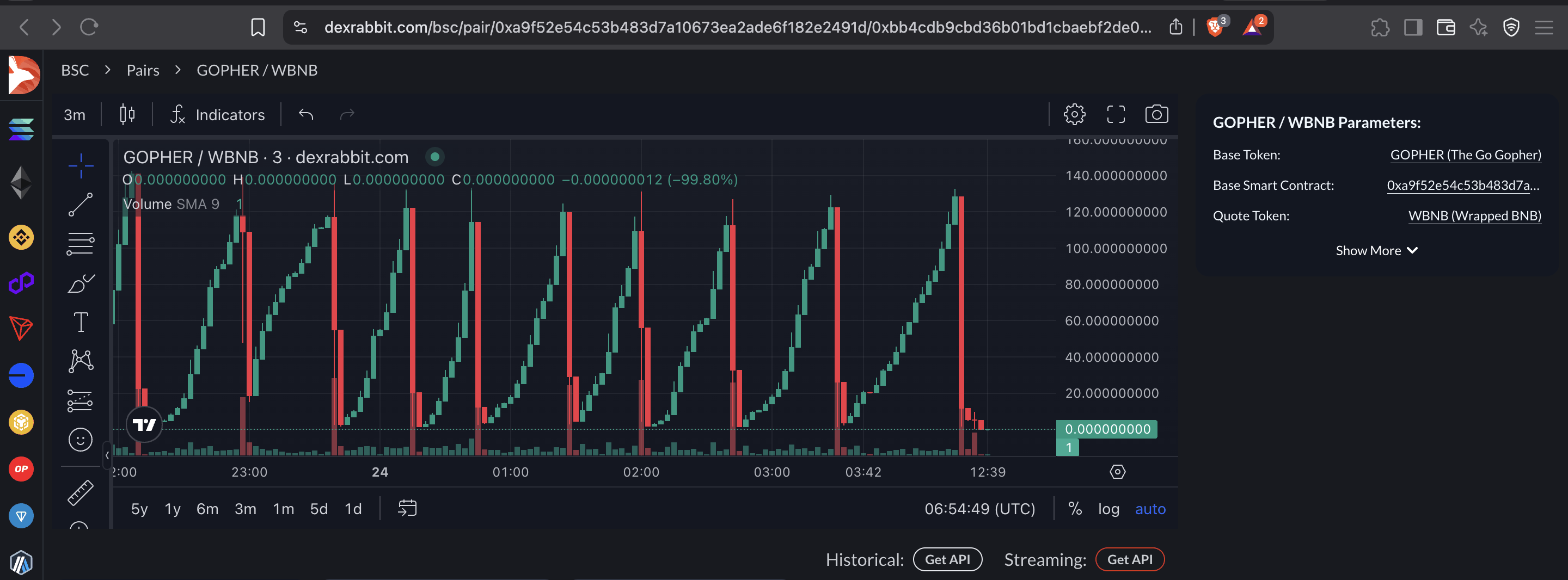Share the page via share icon
The width and height of the screenshot is (1568, 580).
click(1176, 27)
